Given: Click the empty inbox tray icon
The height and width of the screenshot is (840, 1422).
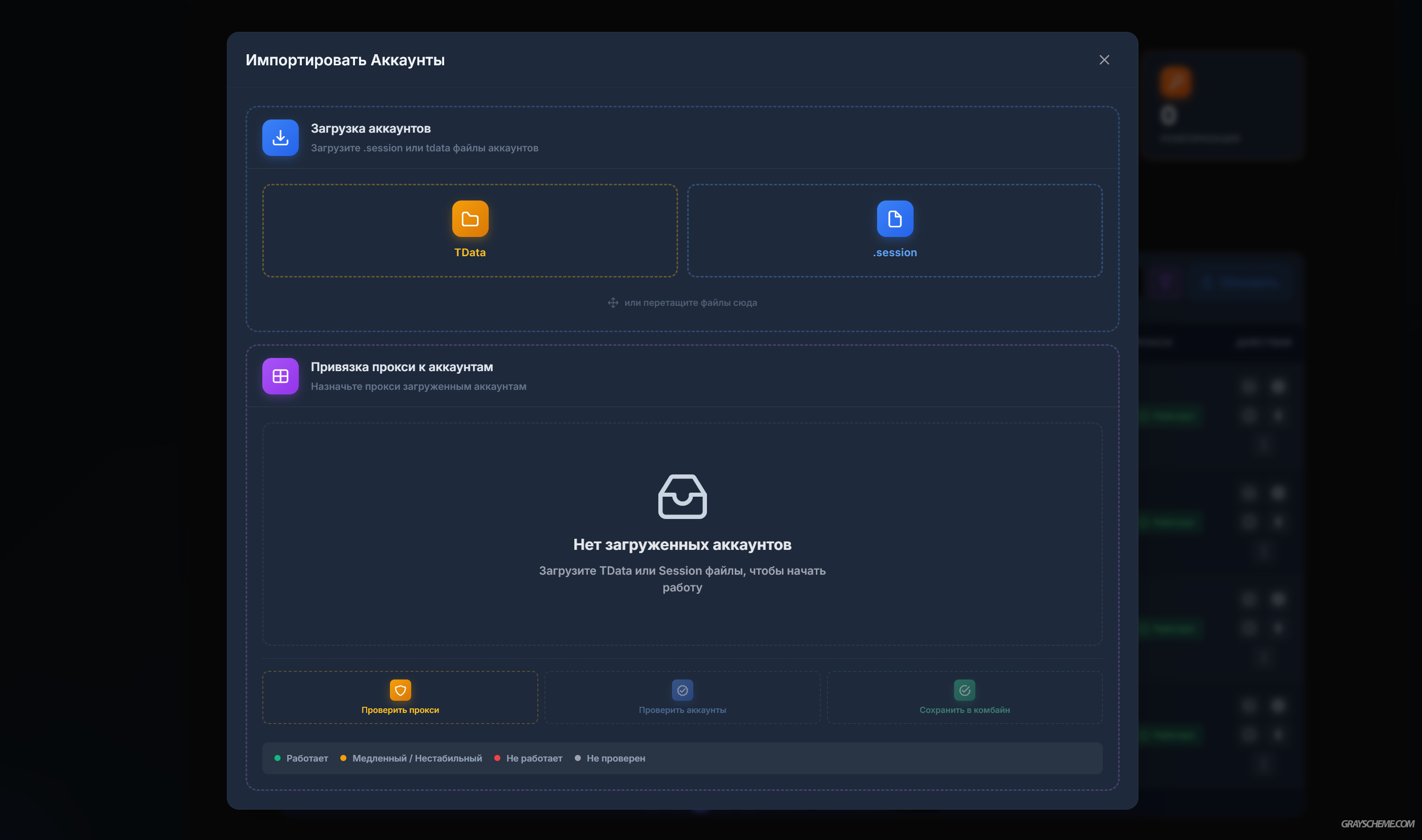Looking at the screenshot, I should [682, 496].
